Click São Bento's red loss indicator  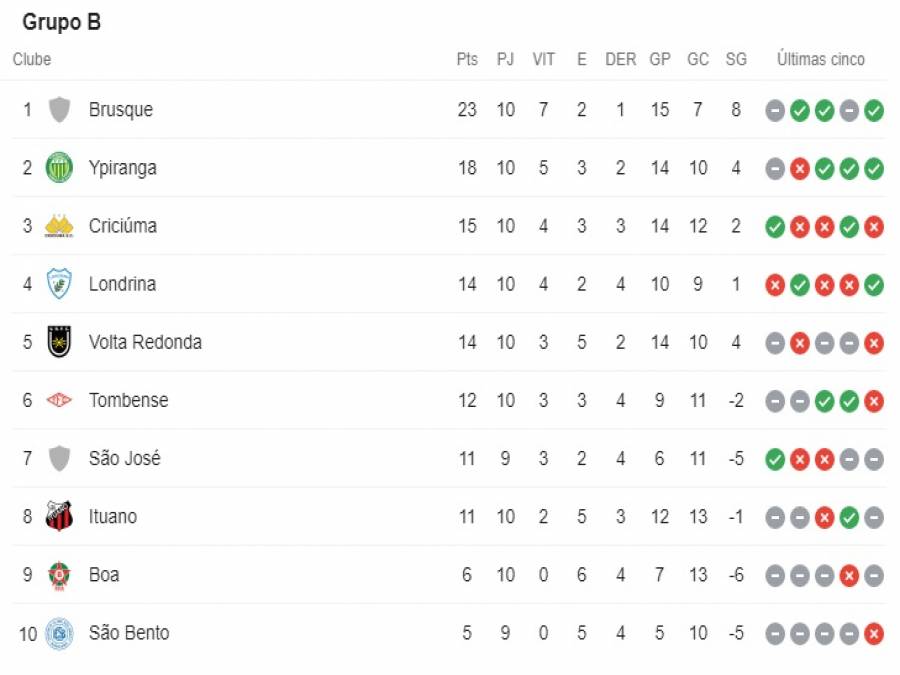pyautogui.click(x=874, y=634)
